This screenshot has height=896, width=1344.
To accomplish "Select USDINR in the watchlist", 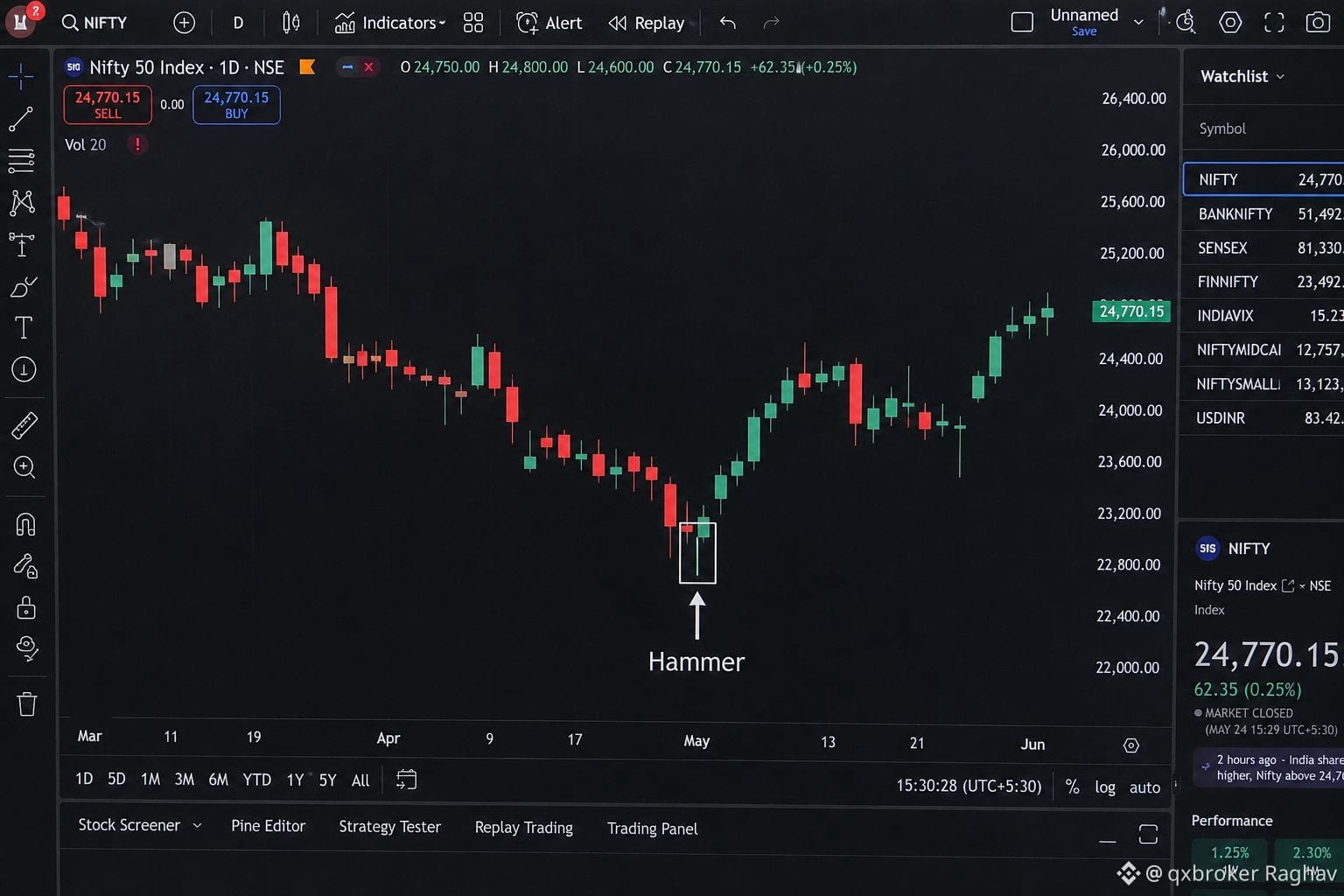I will (1263, 418).
